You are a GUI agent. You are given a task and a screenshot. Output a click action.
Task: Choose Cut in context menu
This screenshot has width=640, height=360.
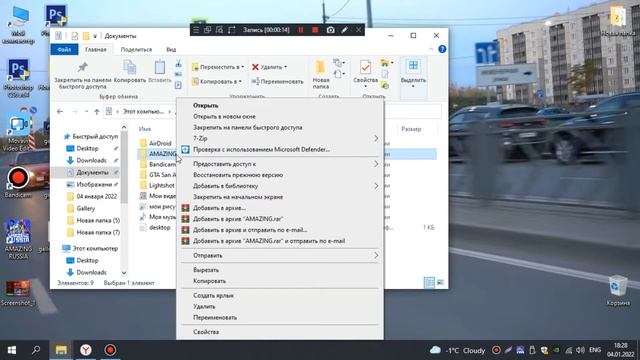[x=280, y=270]
